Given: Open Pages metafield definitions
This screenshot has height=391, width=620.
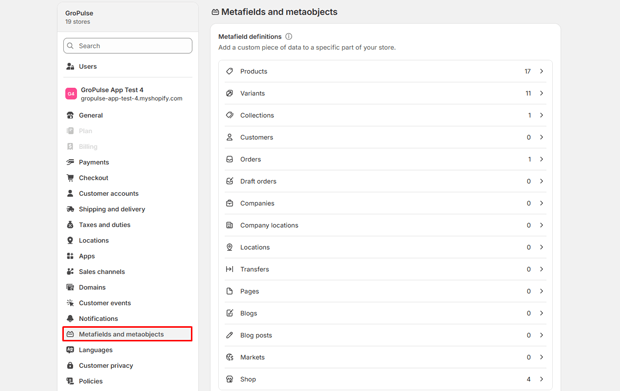Looking at the screenshot, I should coord(386,291).
